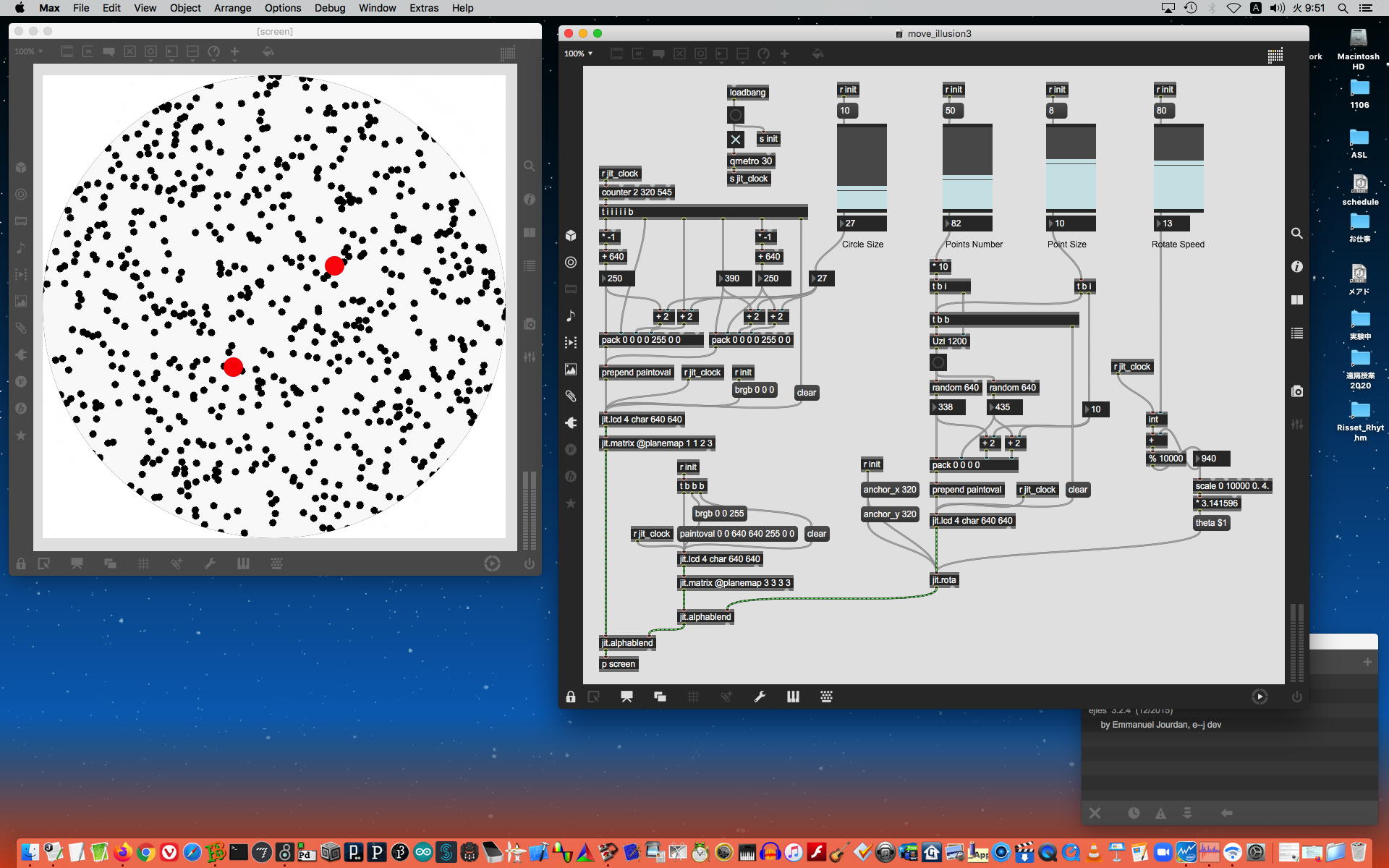Click the jit.rota object box
This screenshot has width=1389, height=868.
coord(944,580)
